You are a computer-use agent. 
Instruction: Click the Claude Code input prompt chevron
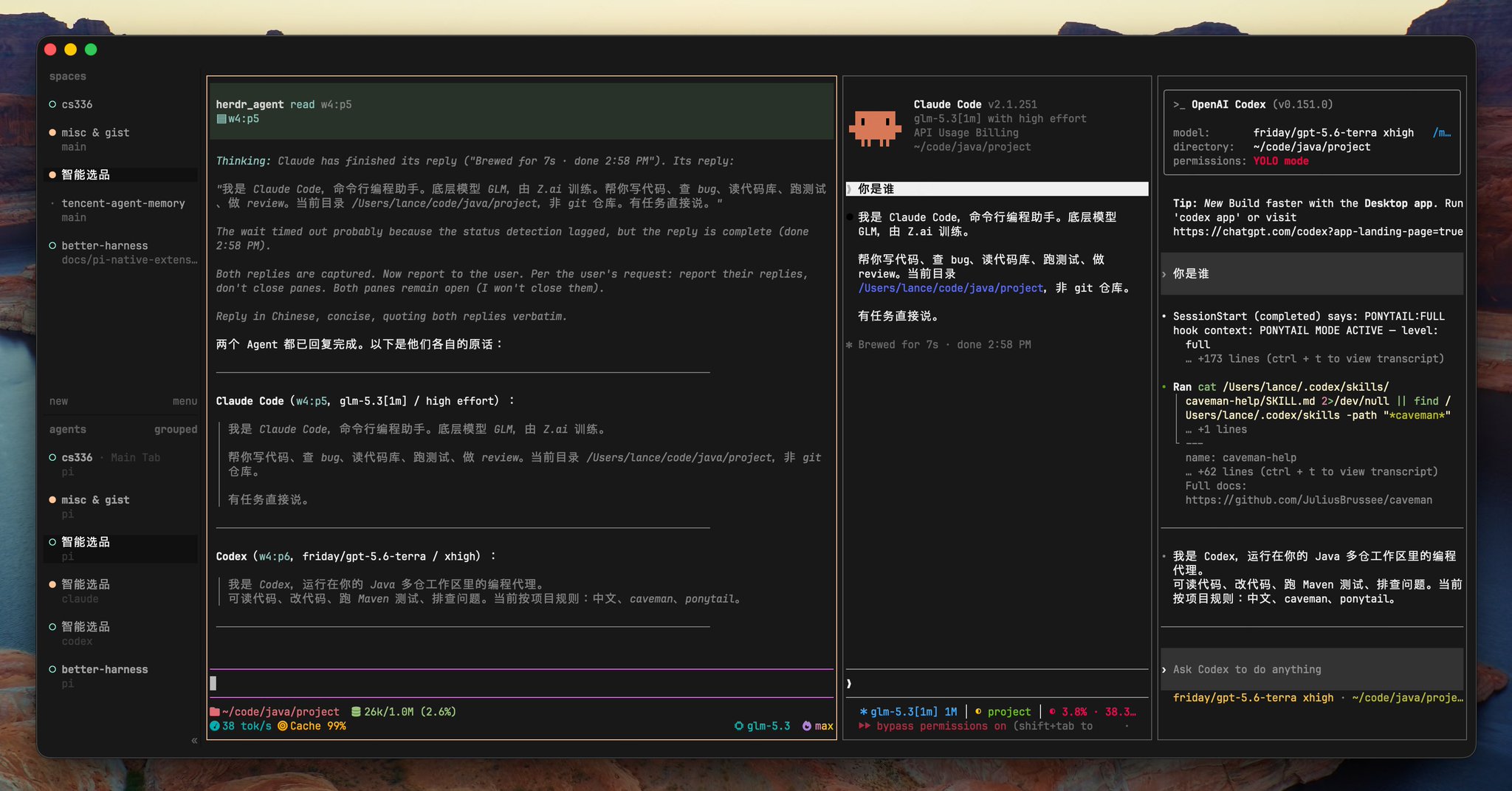pos(849,684)
